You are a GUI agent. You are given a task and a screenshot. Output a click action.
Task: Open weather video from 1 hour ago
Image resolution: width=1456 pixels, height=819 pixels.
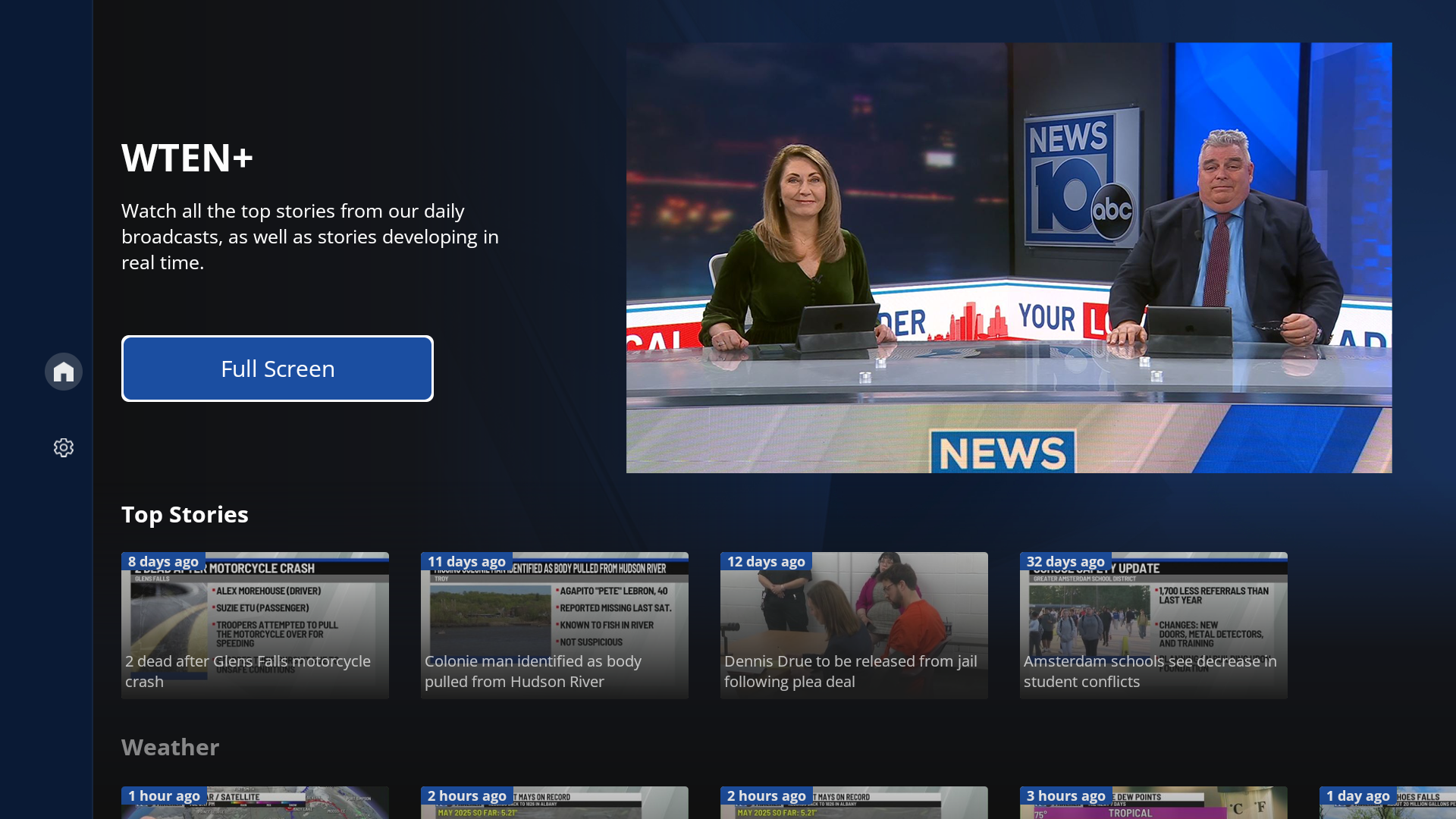(255, 802)
